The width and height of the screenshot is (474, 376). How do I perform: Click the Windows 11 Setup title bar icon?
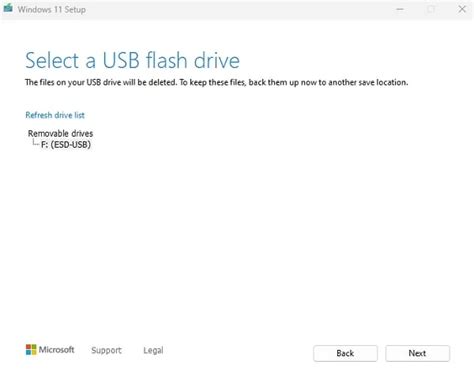[8, 8]
